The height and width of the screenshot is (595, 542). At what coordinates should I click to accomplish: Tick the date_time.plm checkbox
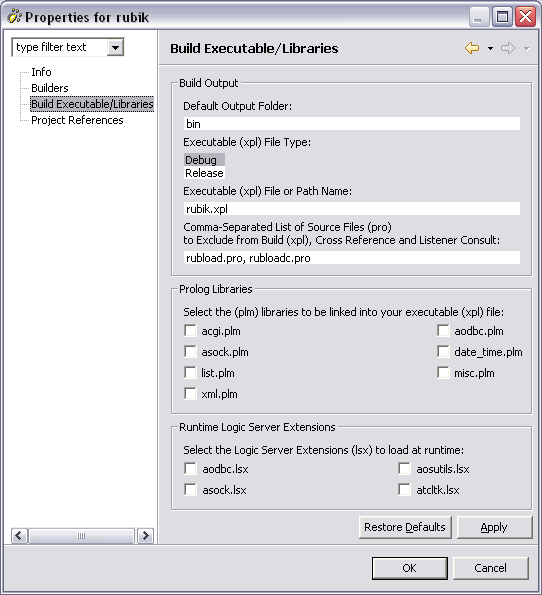443,352
